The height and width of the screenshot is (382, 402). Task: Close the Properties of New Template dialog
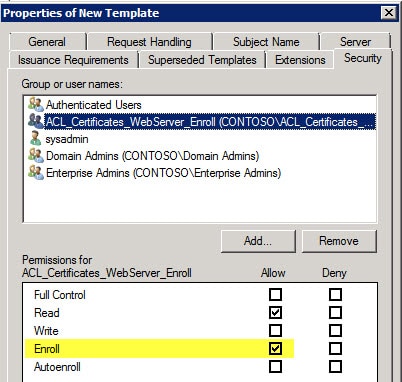tap(389, 13)
